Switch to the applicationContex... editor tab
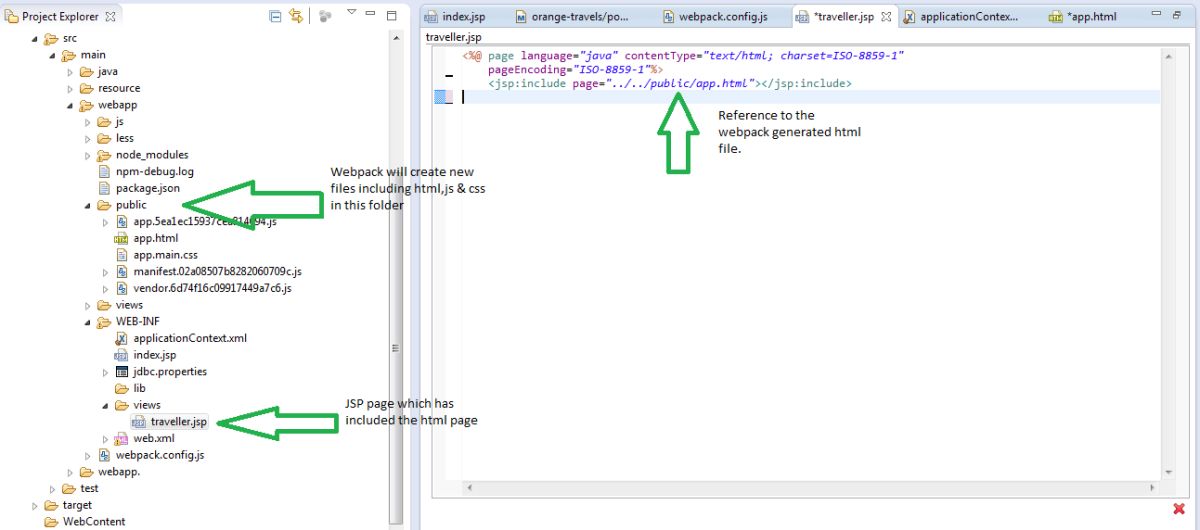 pos(960,17)
